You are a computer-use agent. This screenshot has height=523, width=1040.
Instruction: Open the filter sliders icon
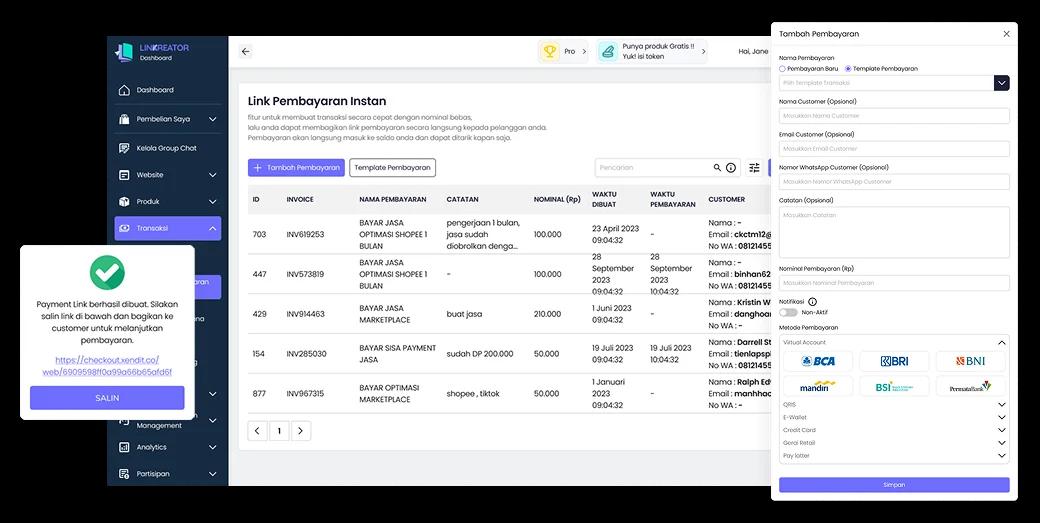click(754, 168)
